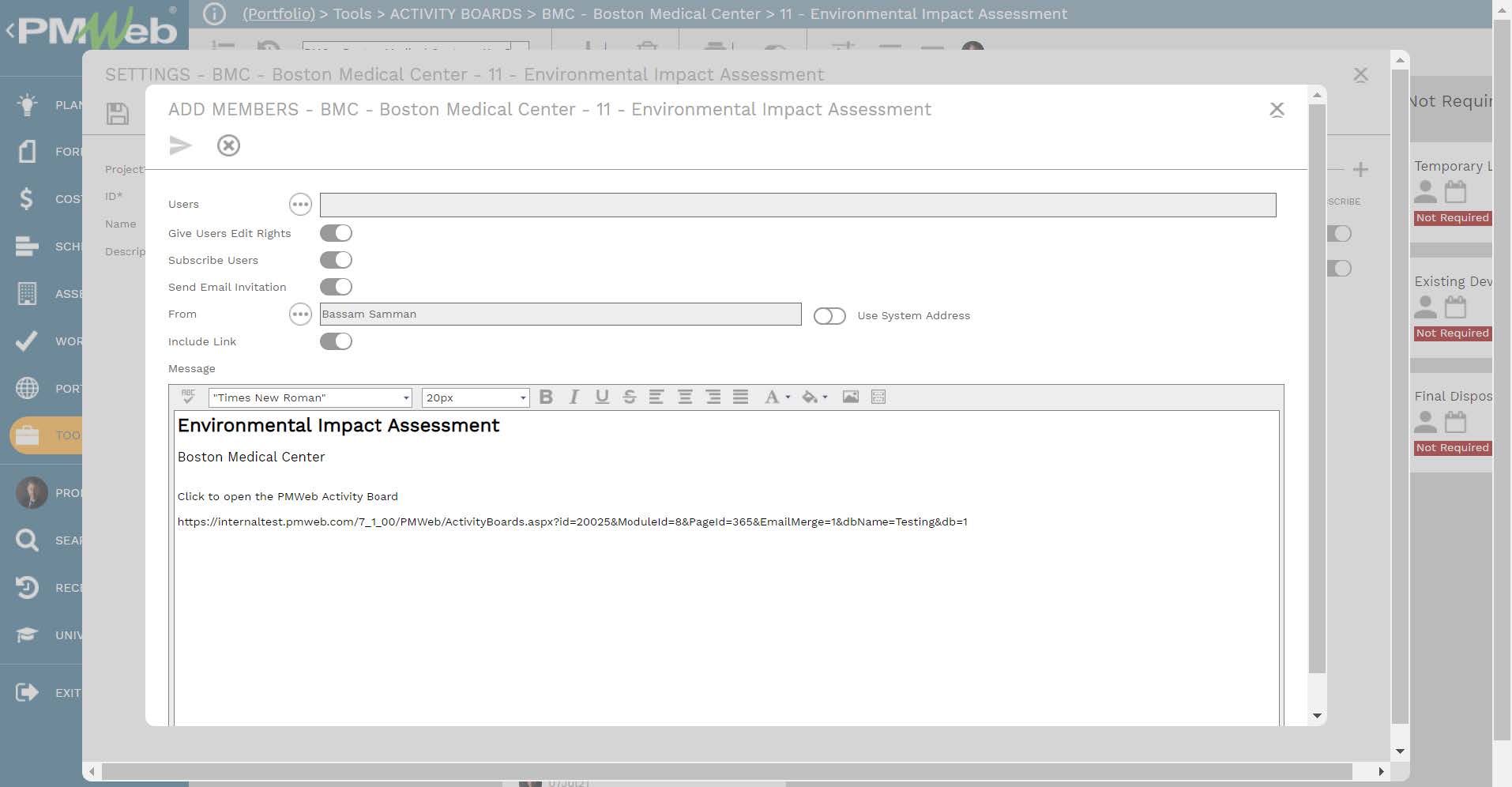The height and width of the screenshot is (787, 1512).
Task: Click the Users input field
Action: pos(798,205)
